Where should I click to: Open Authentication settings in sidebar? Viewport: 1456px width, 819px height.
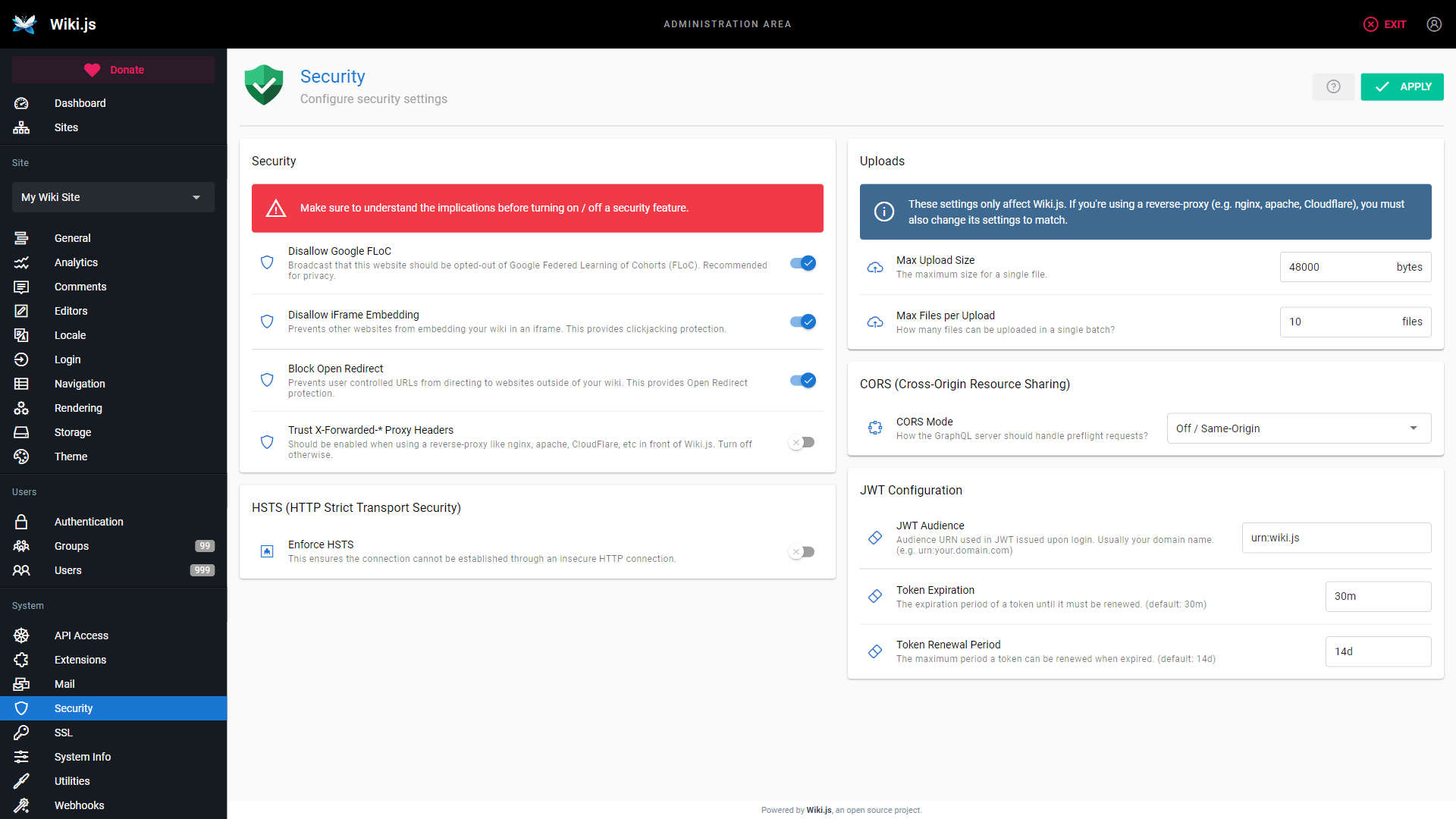89,522
